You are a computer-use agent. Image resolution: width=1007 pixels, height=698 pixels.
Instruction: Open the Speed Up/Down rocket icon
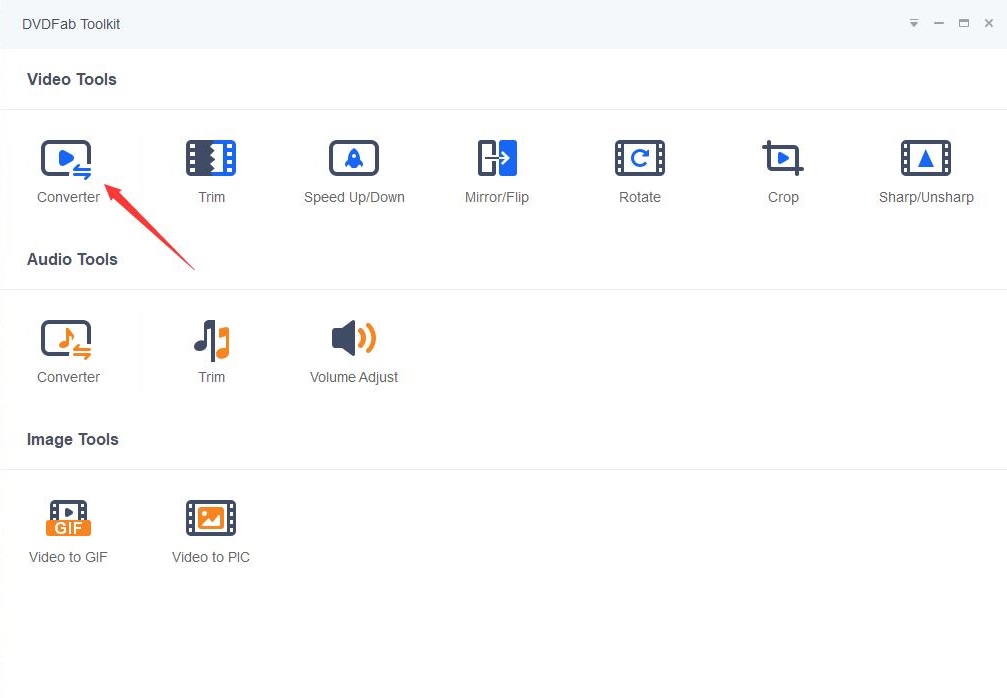[354, 158]
